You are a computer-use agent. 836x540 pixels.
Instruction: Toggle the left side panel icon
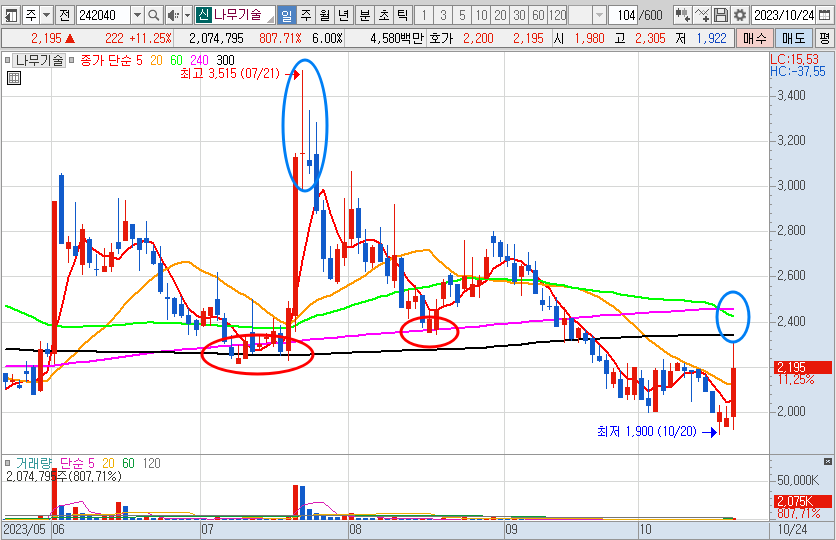coord(11,15)
